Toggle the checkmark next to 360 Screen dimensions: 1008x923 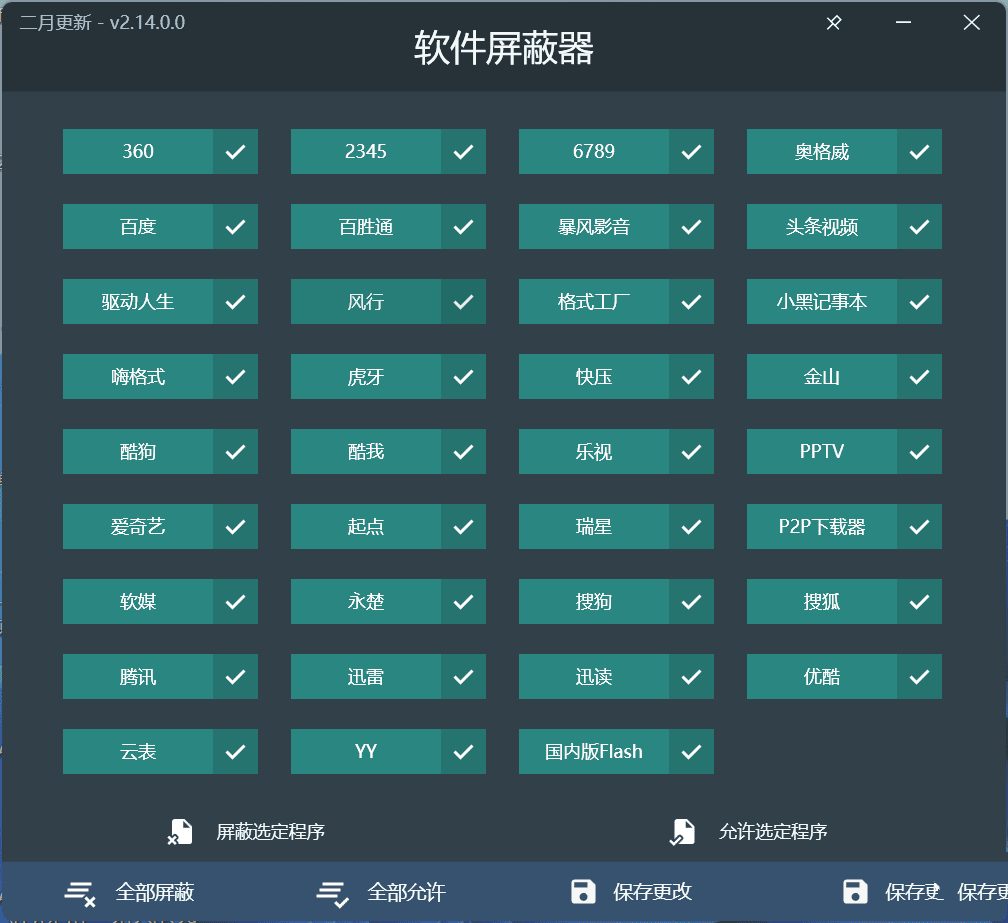235,152
